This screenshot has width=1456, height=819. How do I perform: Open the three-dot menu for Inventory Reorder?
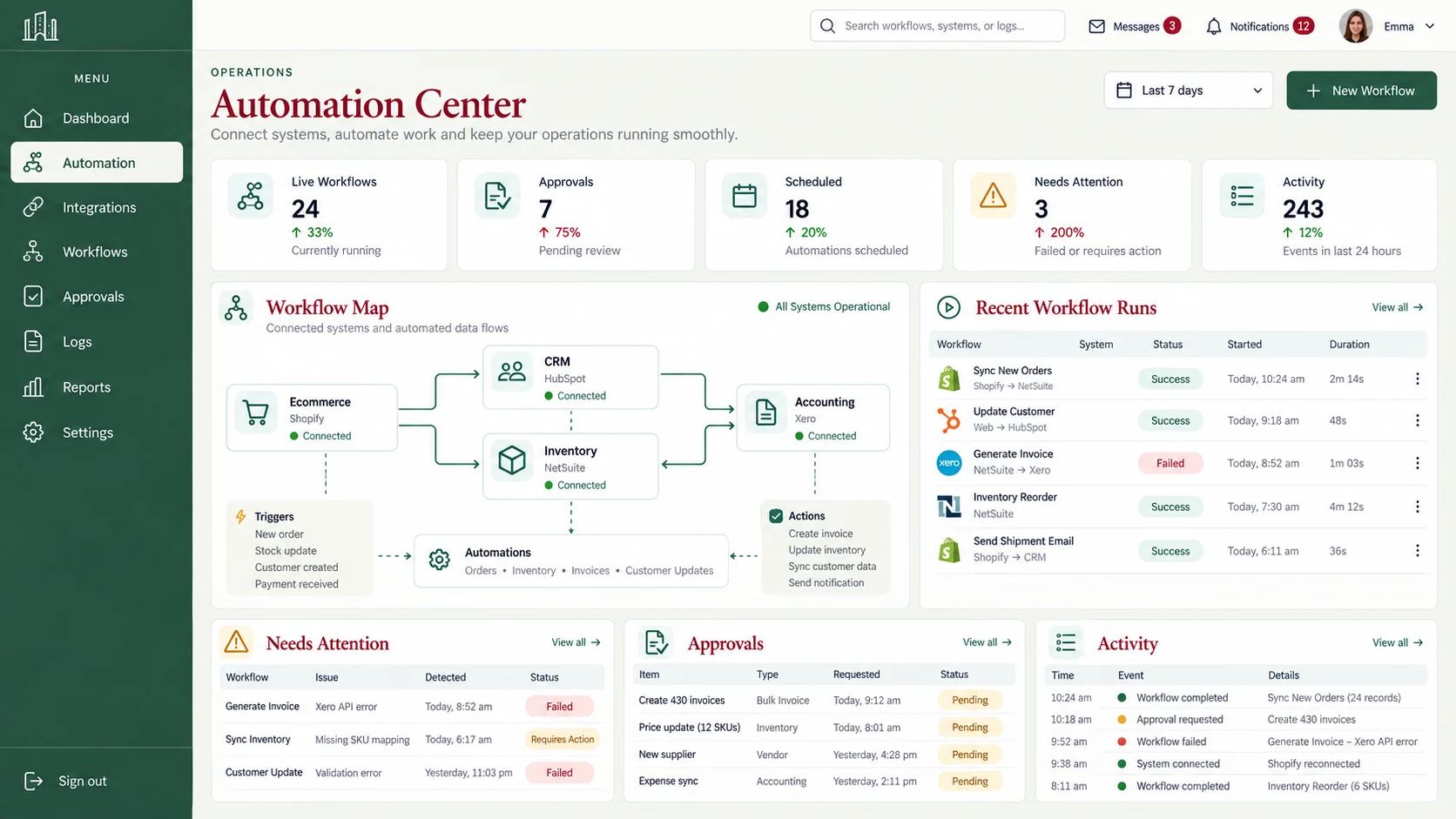(x=1417, y=507)
